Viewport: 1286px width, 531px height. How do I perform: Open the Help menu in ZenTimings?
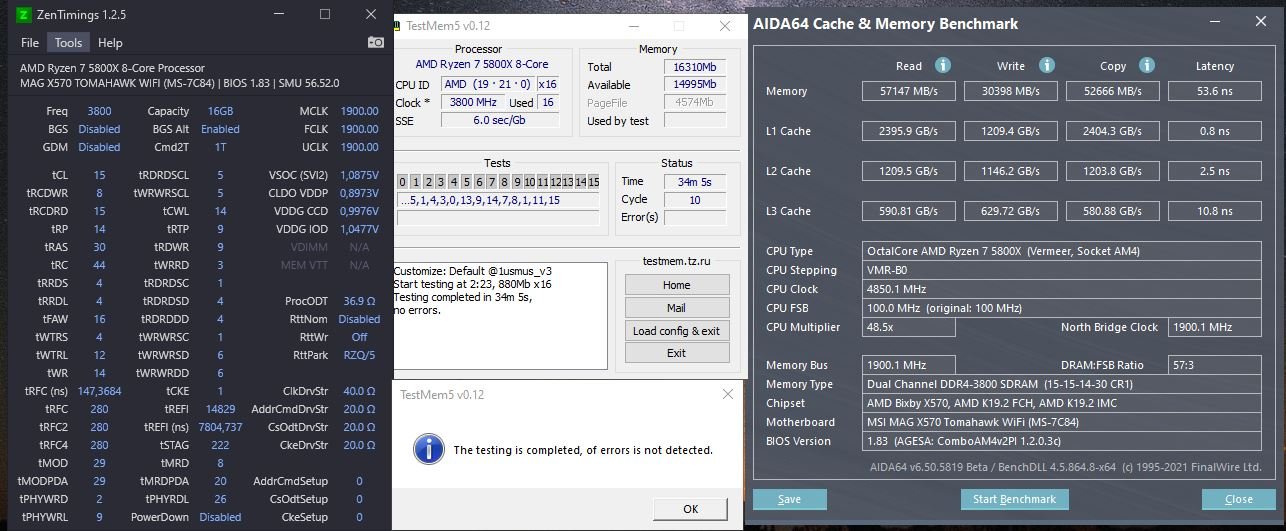pyautogui.click(x=110, y=42)
